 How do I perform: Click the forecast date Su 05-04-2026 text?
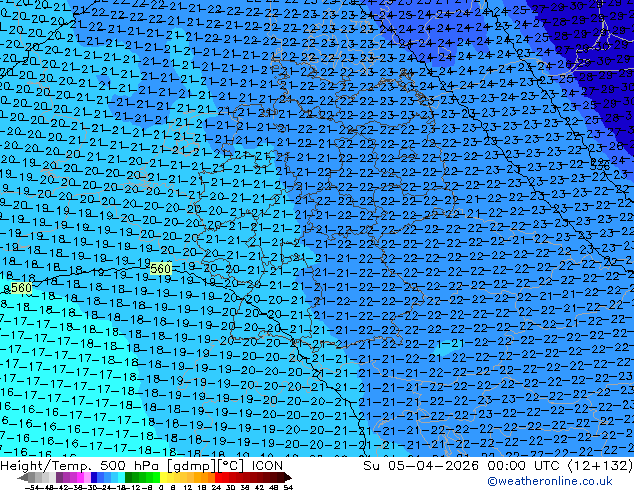pos(421,466)
